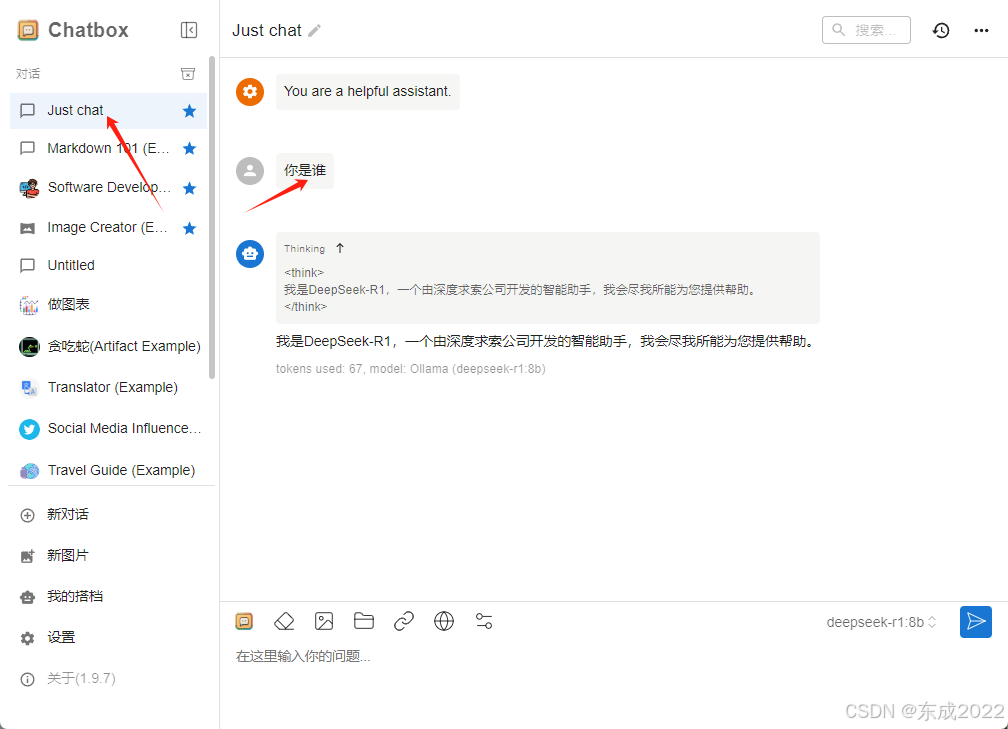Screen dimensions: 1008x729
Task: Open conversation settings sliders icon
Action: coord(483,621)
